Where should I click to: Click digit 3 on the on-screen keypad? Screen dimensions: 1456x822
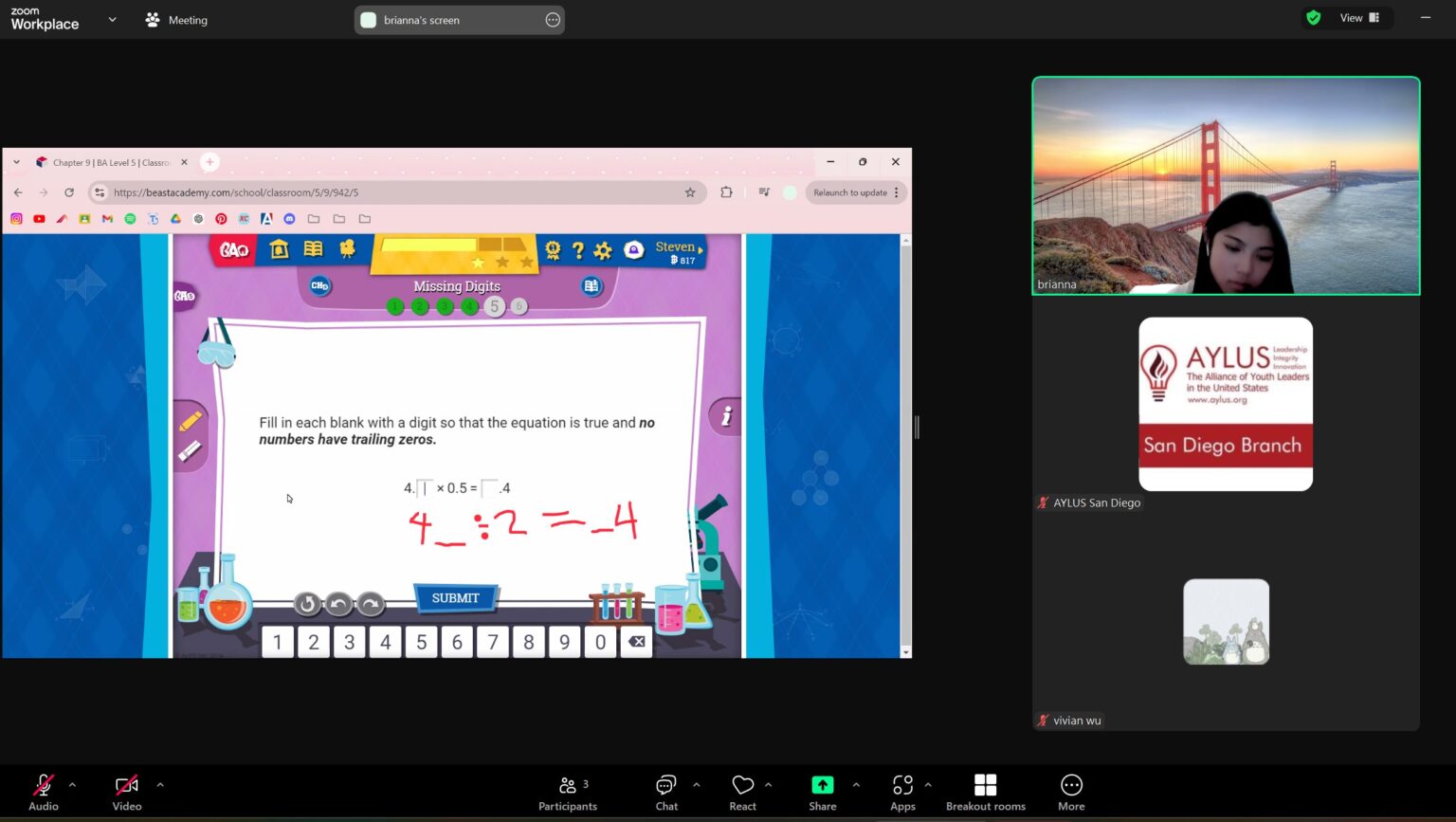350,643
